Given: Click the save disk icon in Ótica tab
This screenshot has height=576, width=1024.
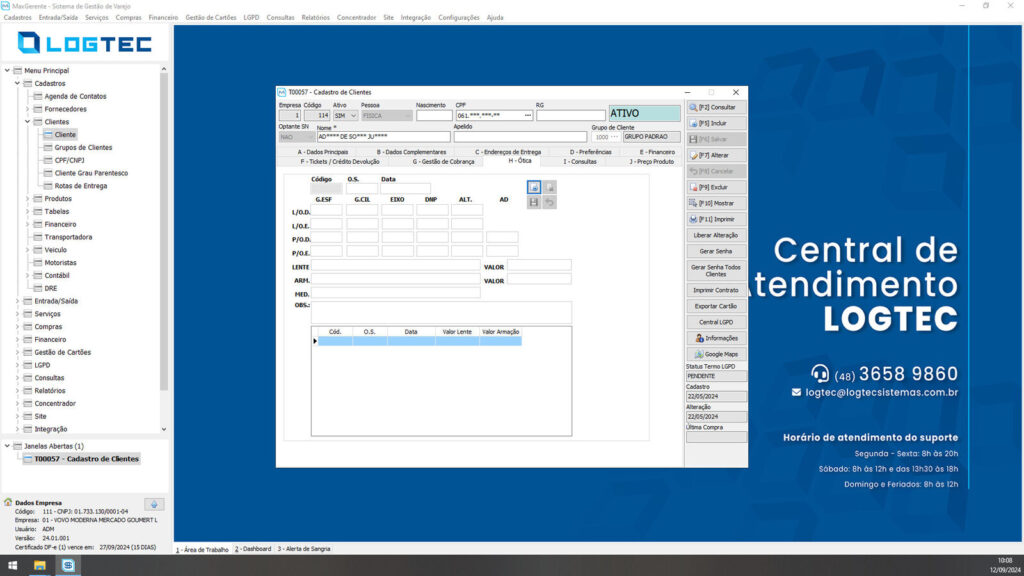Looking at the screenshot, I should pyautogui.click(x=534, y=202).
